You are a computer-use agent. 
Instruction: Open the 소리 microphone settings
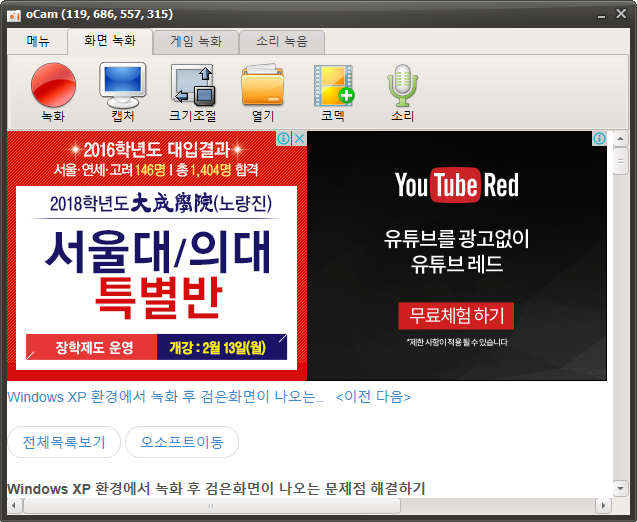tap(402, 92)
